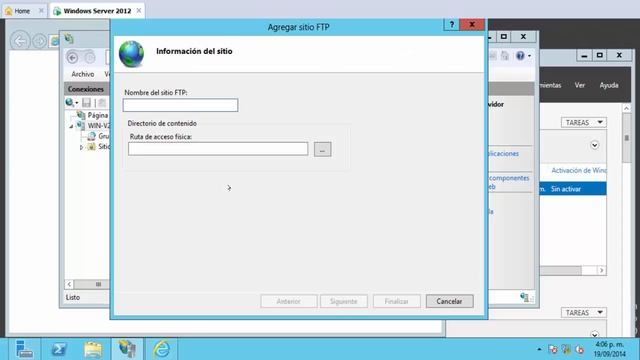Click IIS Manager forward navigation arrow
Screen dimensions: 640x360
pos(90,58)
